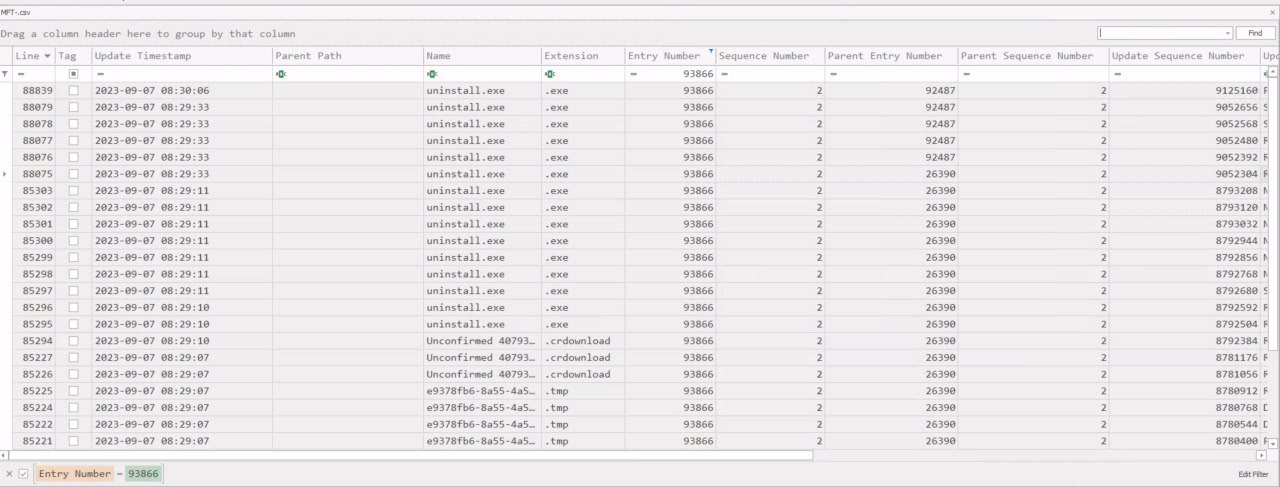Toggle the Tag filter row checkbox

click(73, 74)
